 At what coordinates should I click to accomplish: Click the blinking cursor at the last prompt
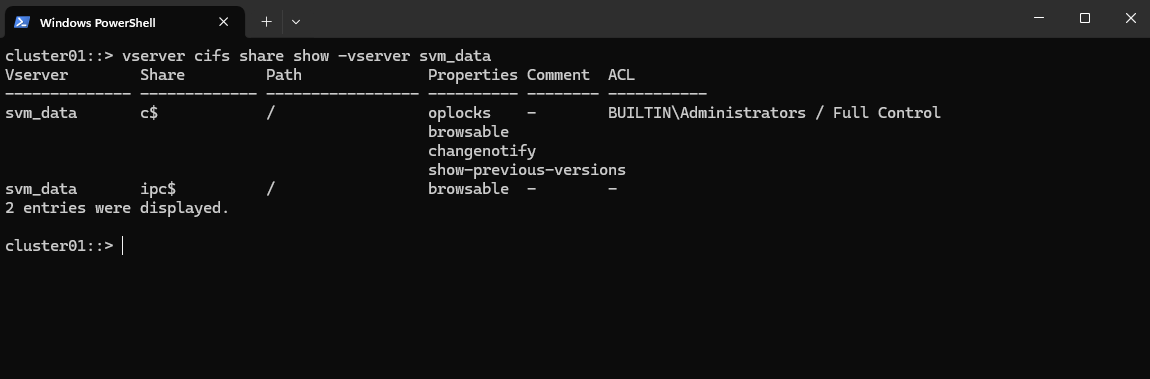pos(122,246)
